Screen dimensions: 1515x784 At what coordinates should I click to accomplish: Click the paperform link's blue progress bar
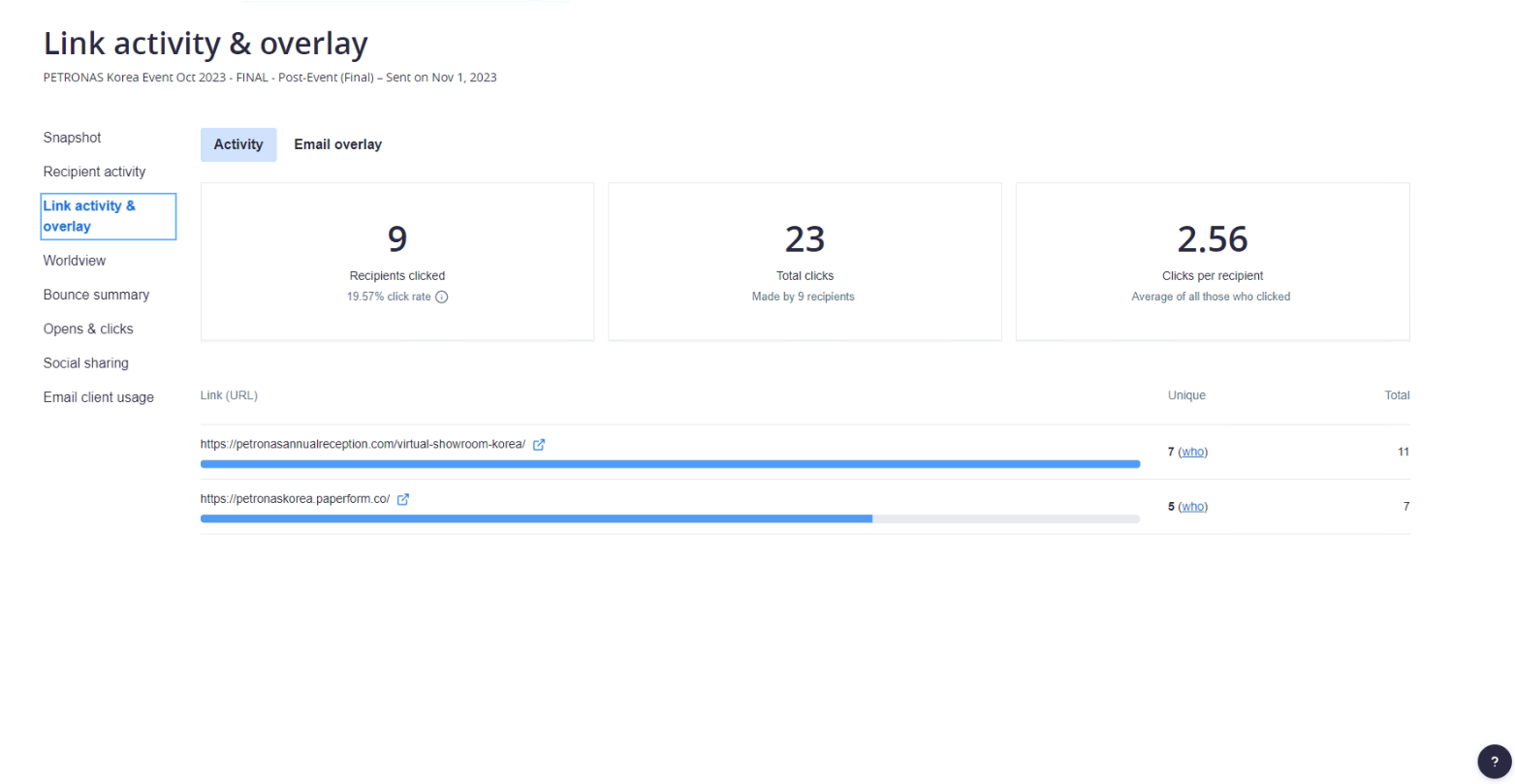tap(536, 519)
